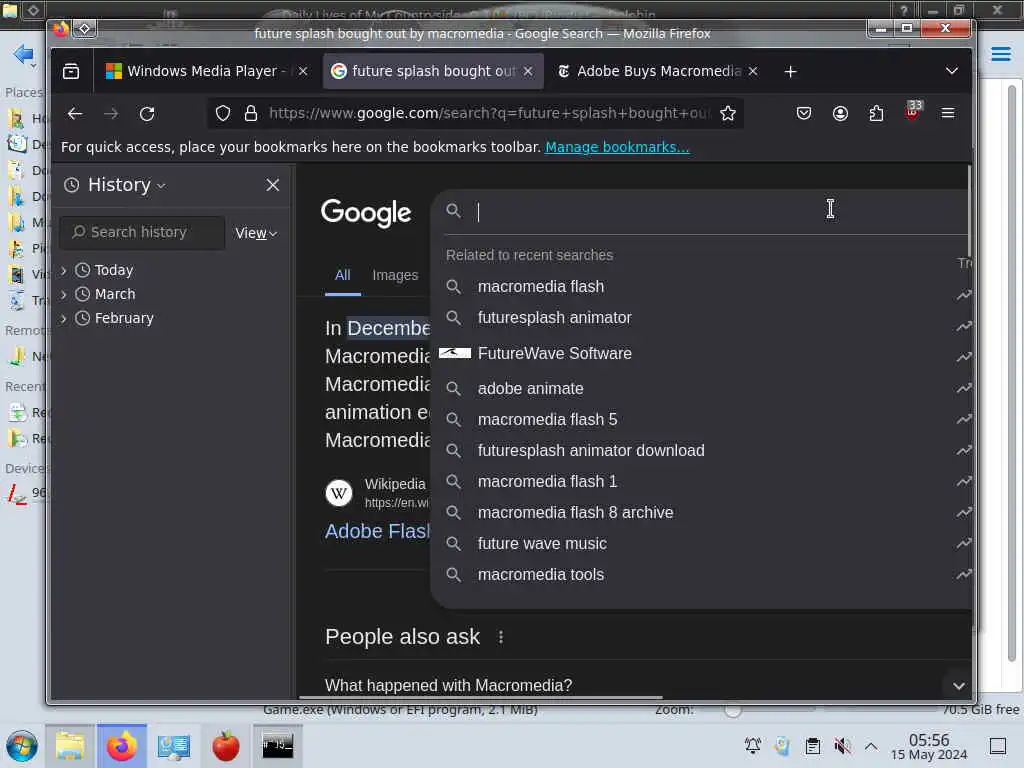Open a new tab with plus button
This screenshot has width=1024, height=768.
pos(790,72)
